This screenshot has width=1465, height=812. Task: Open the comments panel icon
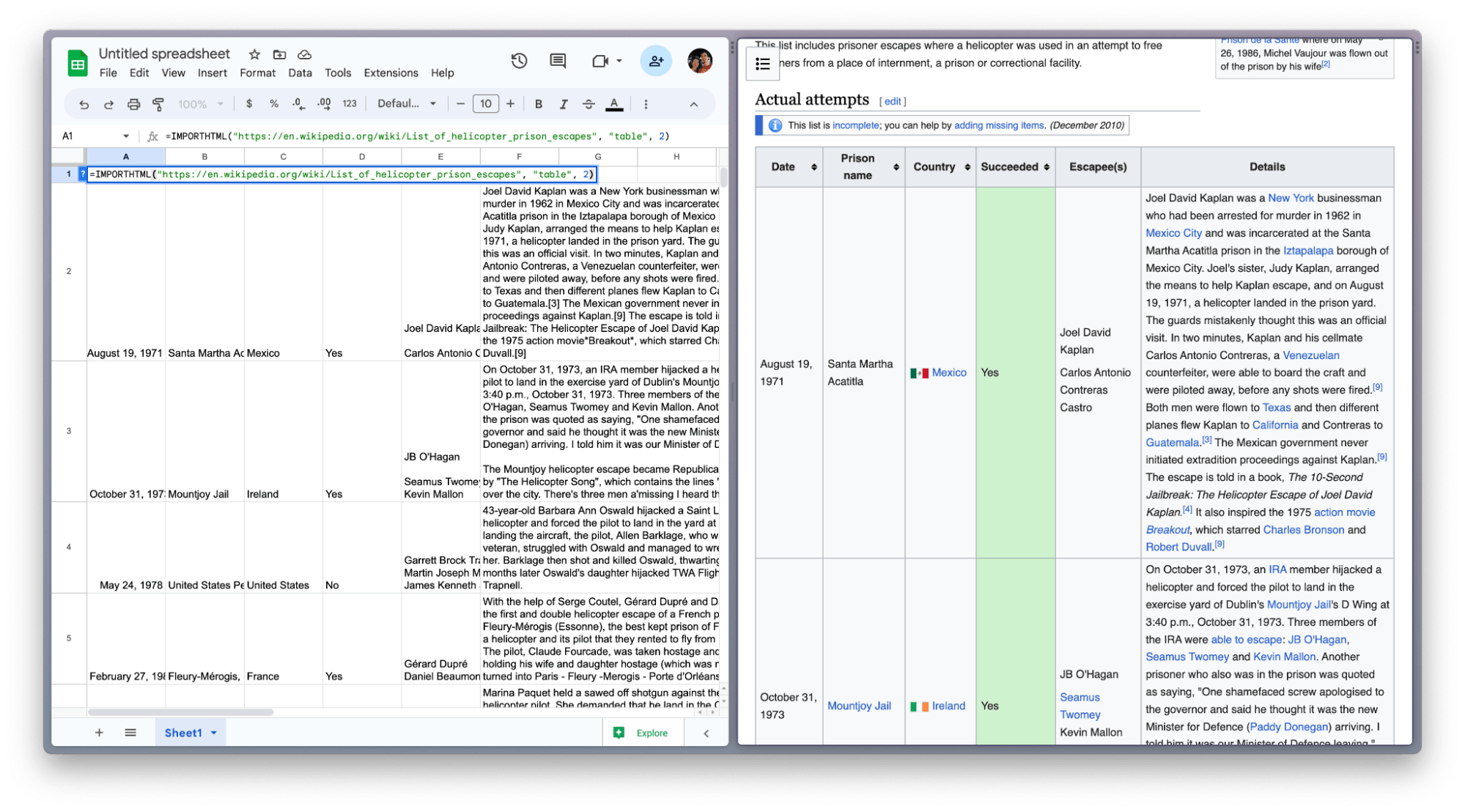click(x=558, y=61)
